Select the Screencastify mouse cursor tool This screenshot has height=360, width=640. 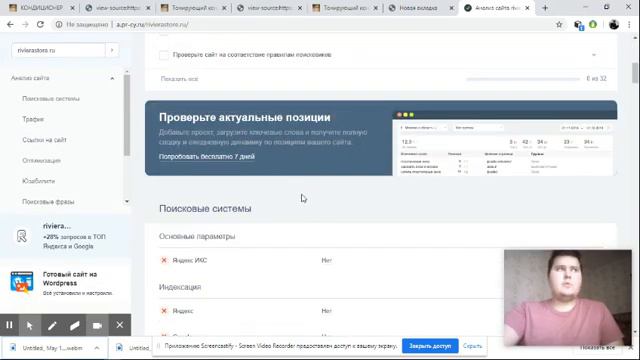point(29,325)
